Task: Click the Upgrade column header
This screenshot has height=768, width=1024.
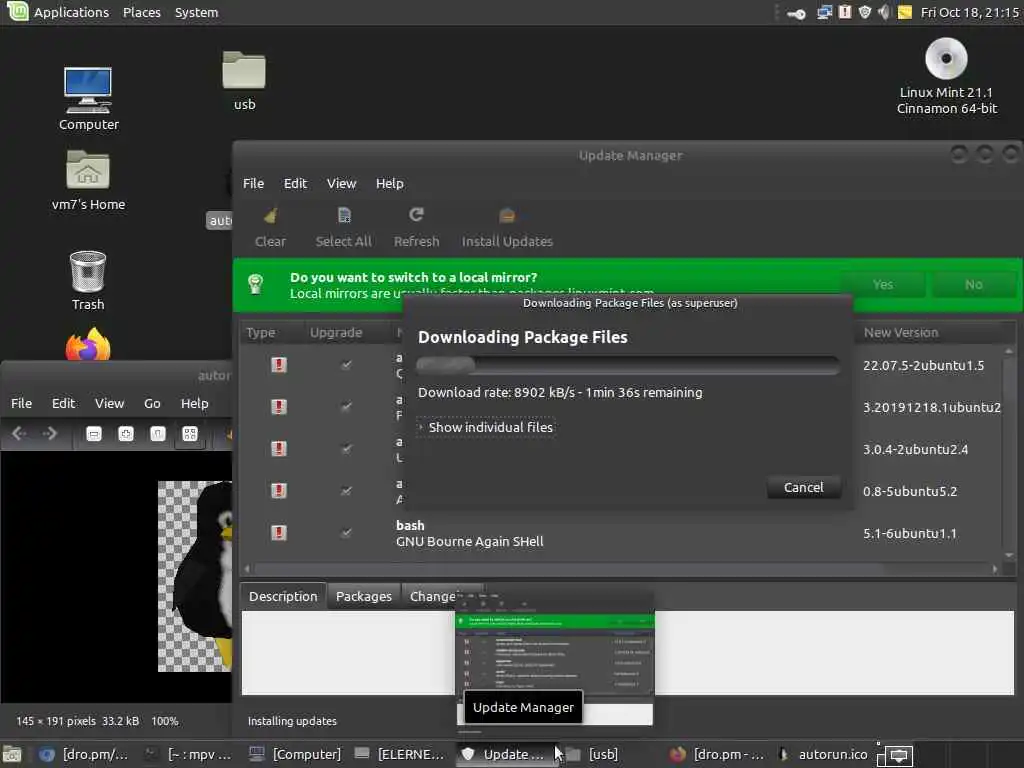Action: pos(336,332)
